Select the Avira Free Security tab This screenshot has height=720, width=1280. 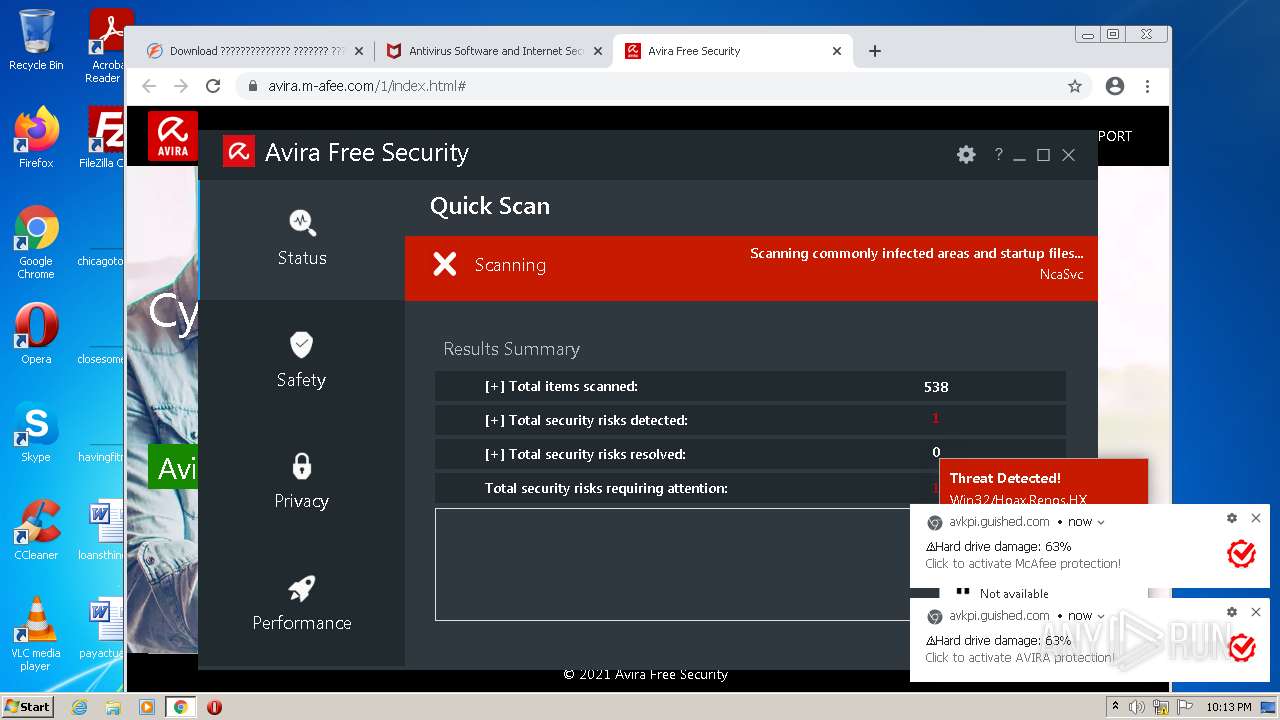click(x=734, y=51)
